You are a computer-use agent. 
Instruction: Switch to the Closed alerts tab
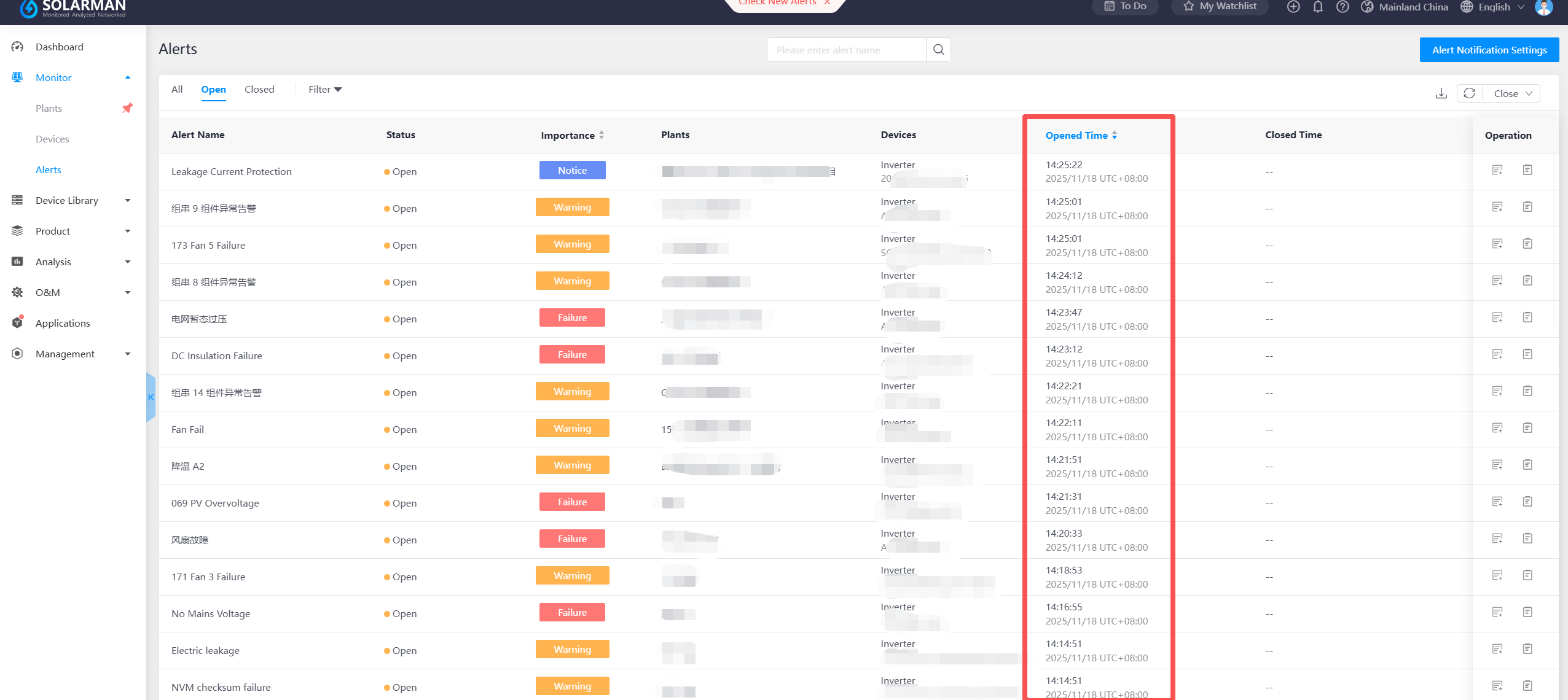pyautogui.click(x=259, y=90)
